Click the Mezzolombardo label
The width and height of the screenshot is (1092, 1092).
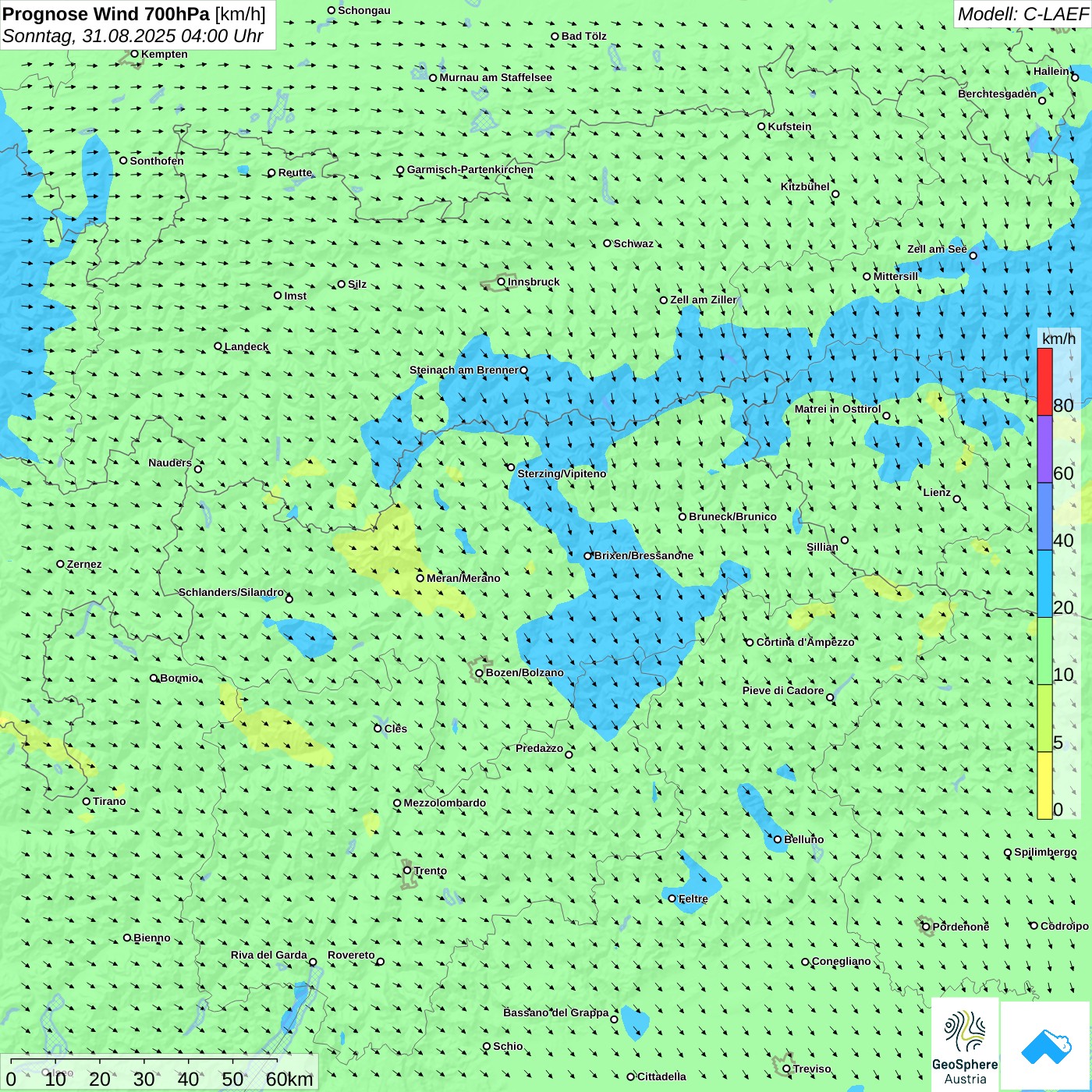445,803
